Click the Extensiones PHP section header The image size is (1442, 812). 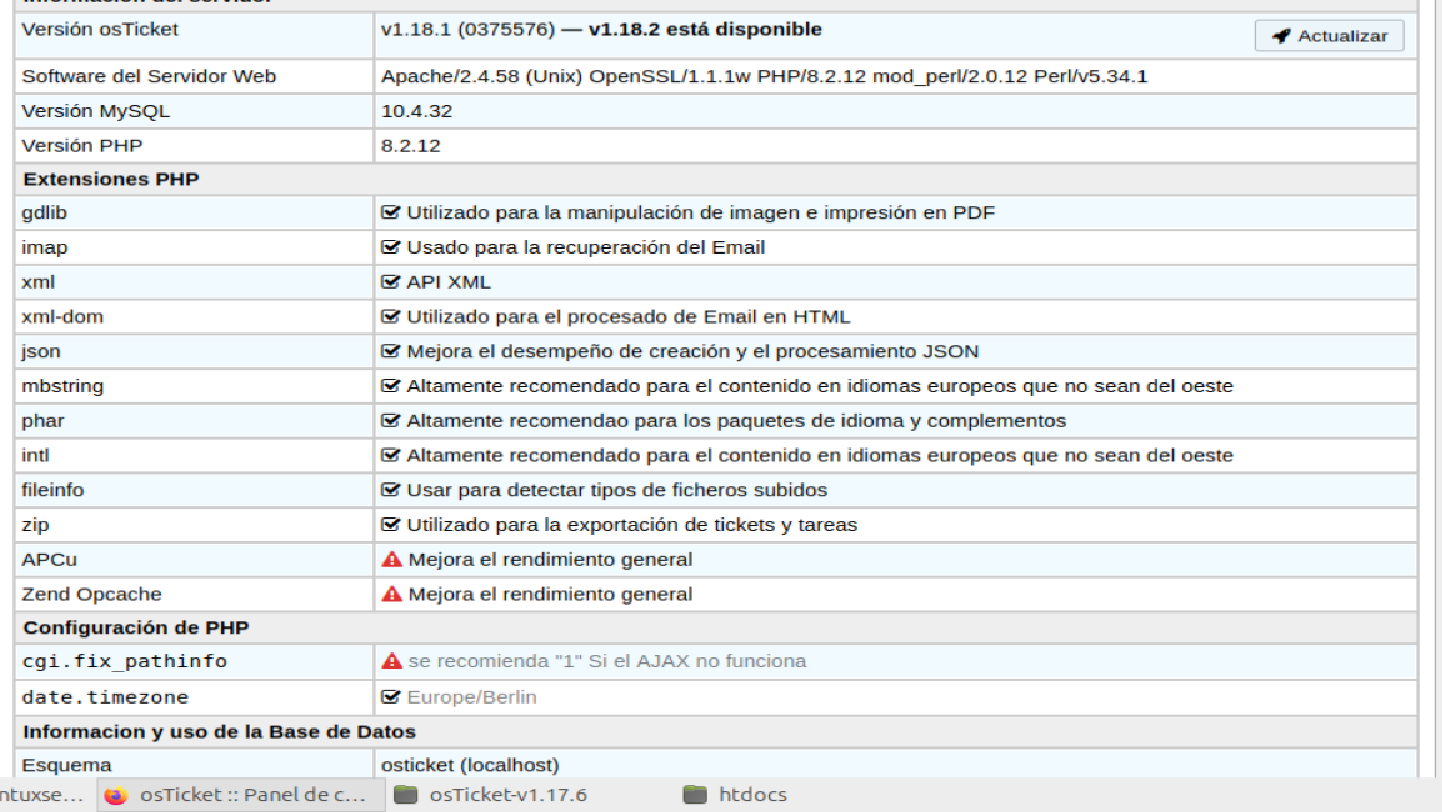pyautogui.click(x=111, y=180)
